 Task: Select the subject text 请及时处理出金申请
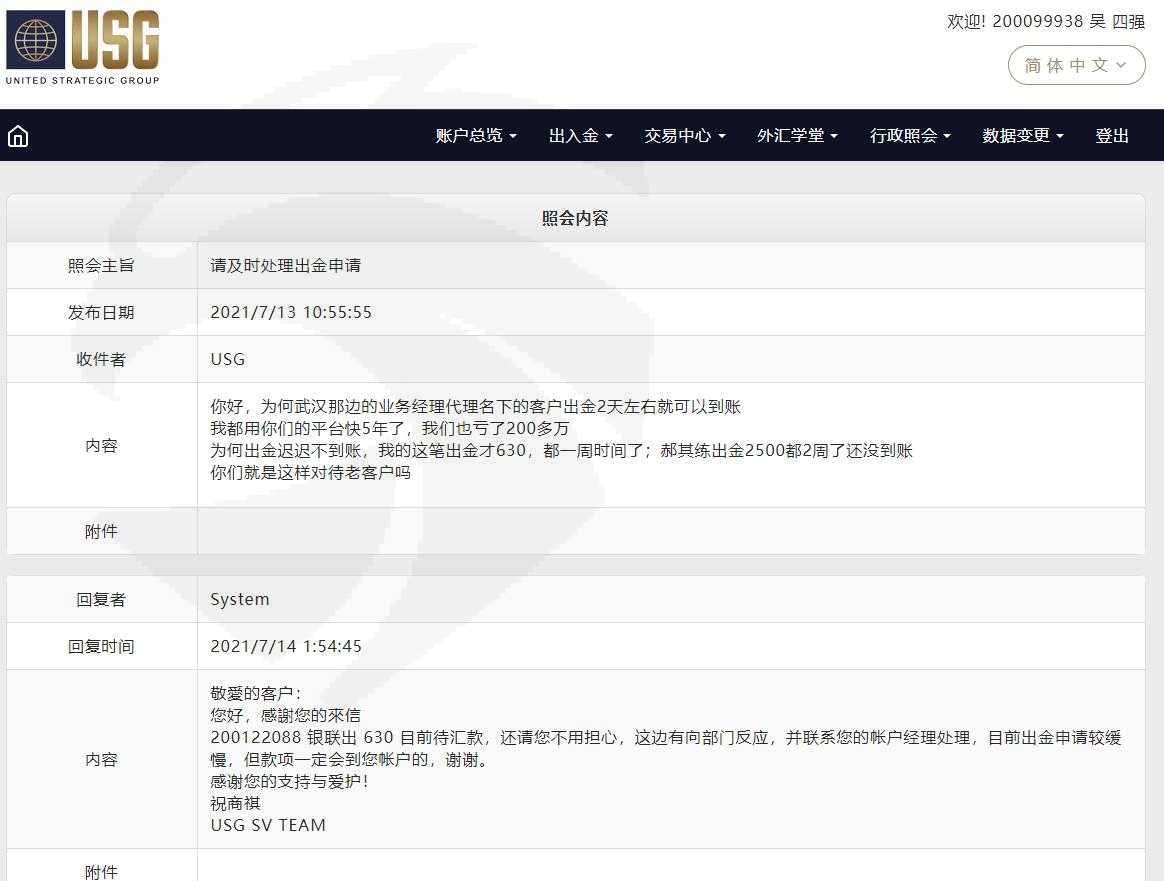coord(285,266)
